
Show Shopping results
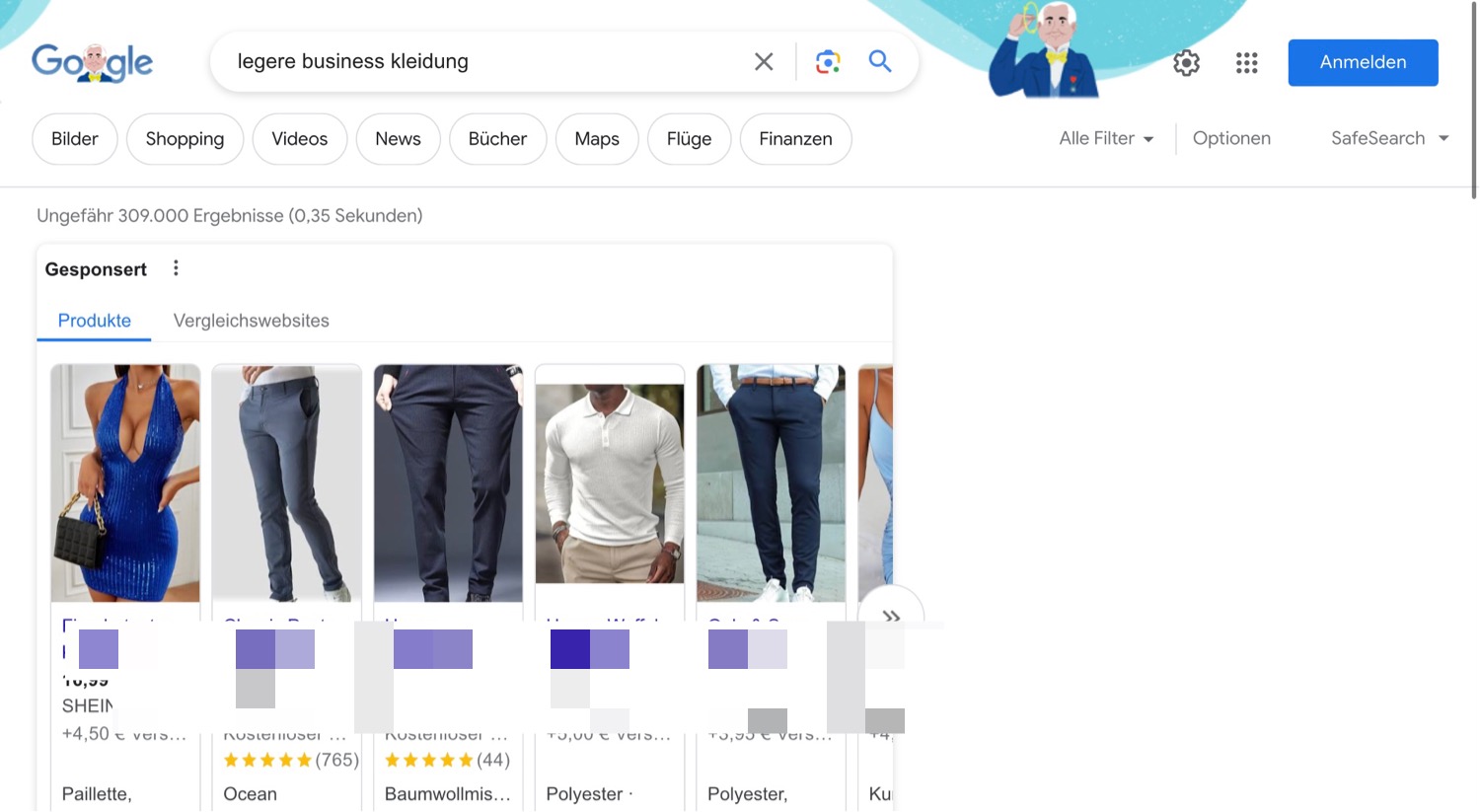[x=185, y=139]
